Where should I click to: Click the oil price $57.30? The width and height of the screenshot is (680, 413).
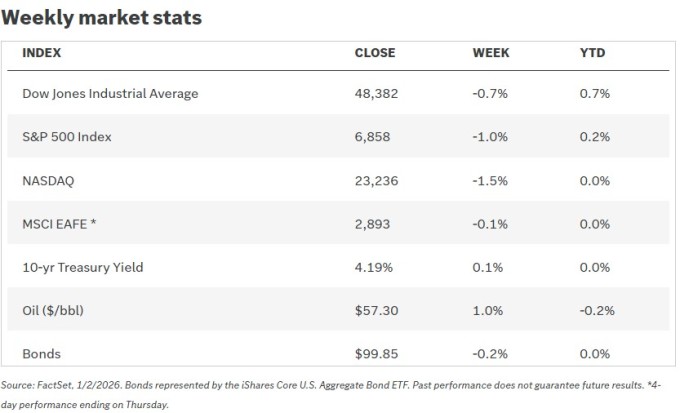pos(377,311)
